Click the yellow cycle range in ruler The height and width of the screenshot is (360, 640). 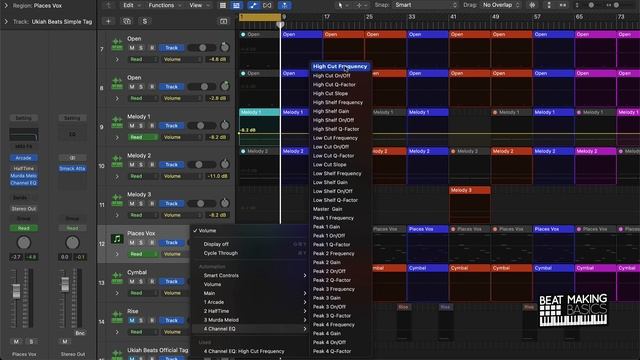pyautogui.click(x=260, y=17)
